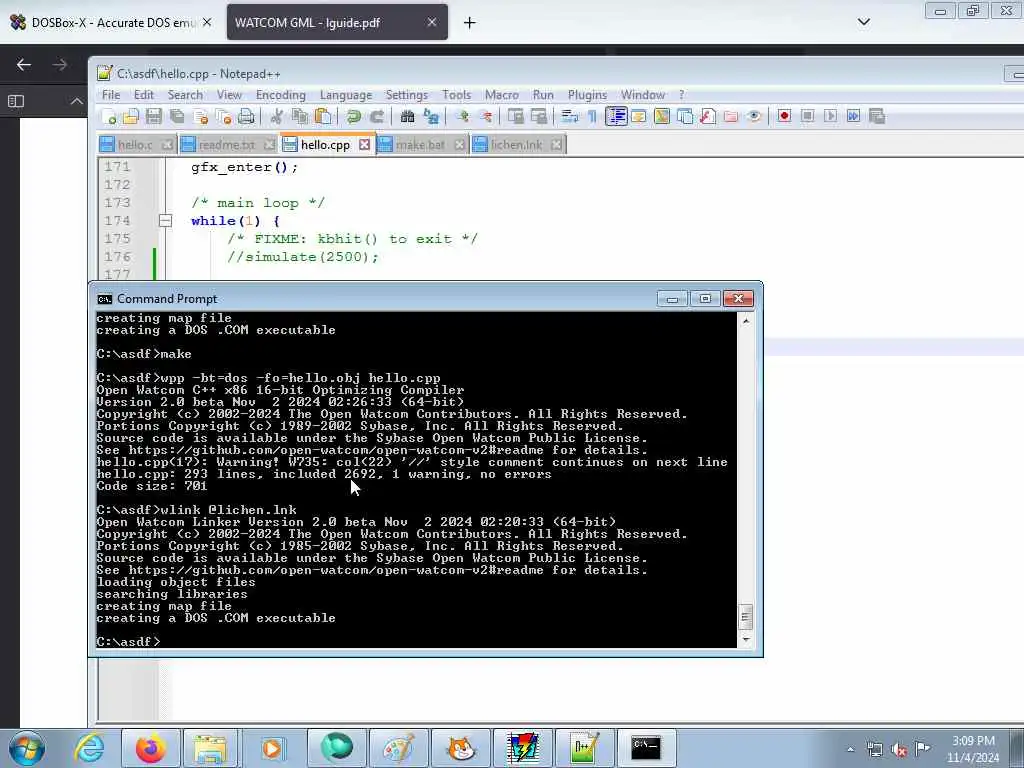Click the Zoom In icon in the toolbar

[462, 117]
